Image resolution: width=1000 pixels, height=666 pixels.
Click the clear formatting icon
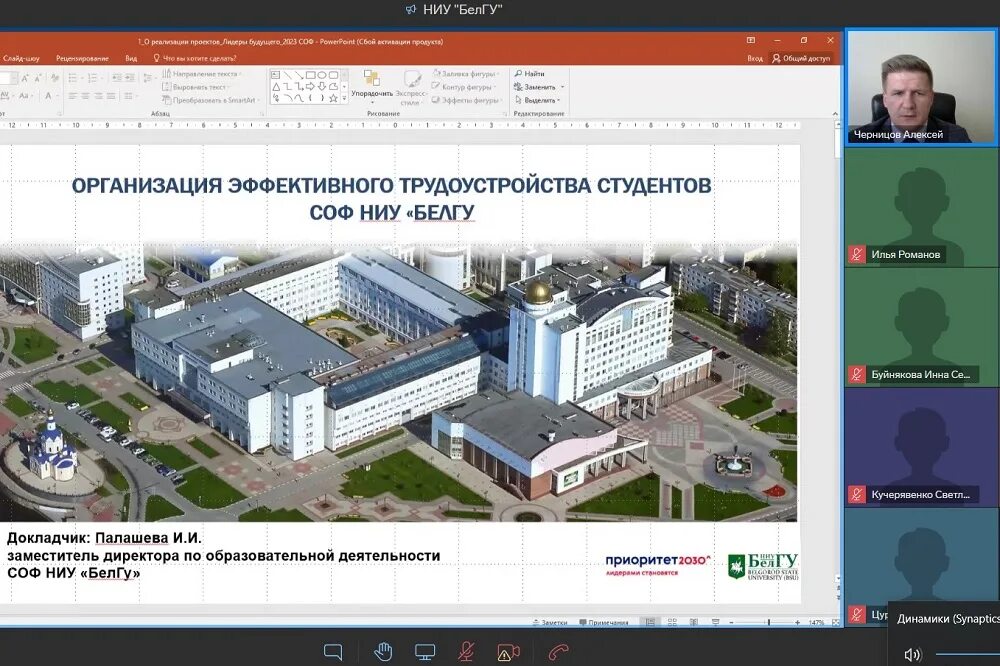(x=54, y=78)
